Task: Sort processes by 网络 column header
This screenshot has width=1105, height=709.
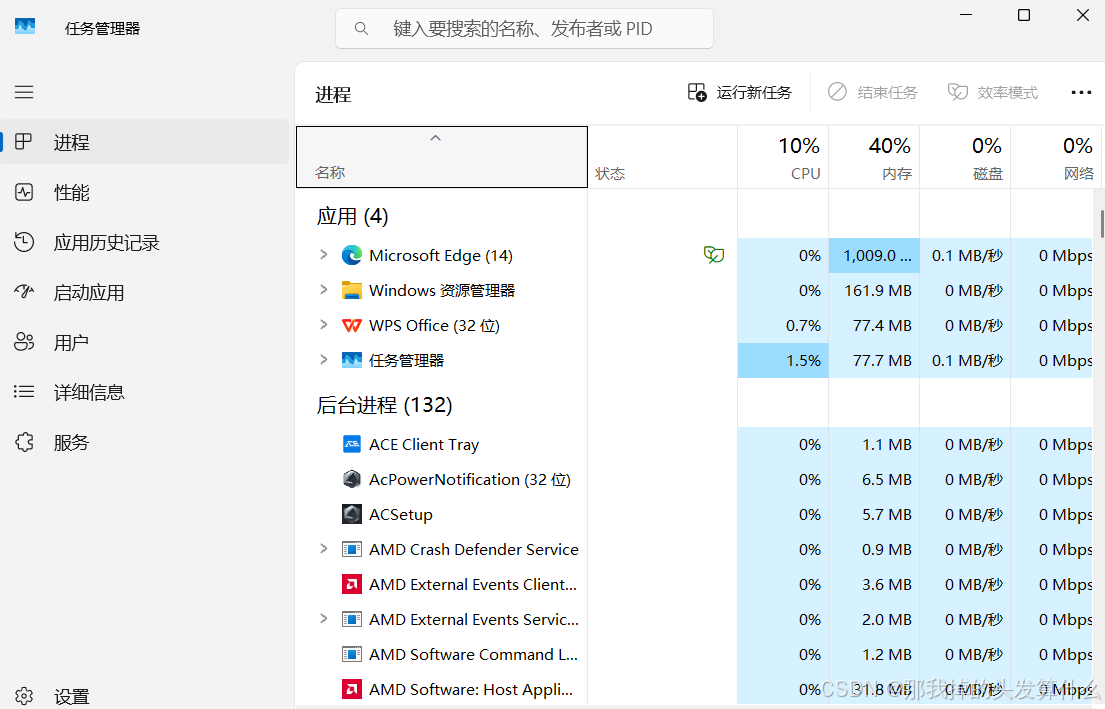Action: (1054, 157)
